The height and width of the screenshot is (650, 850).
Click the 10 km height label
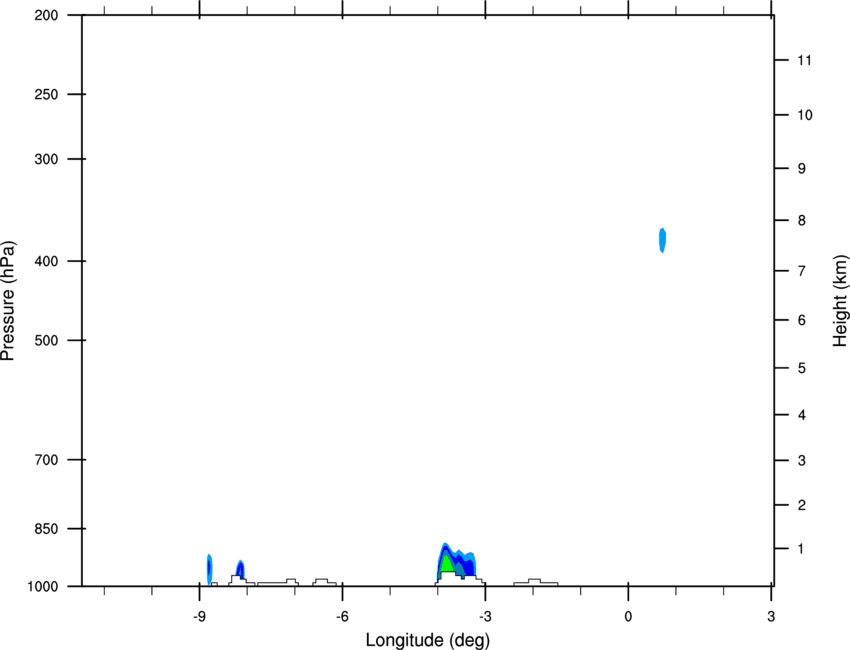tap(804, 115)
